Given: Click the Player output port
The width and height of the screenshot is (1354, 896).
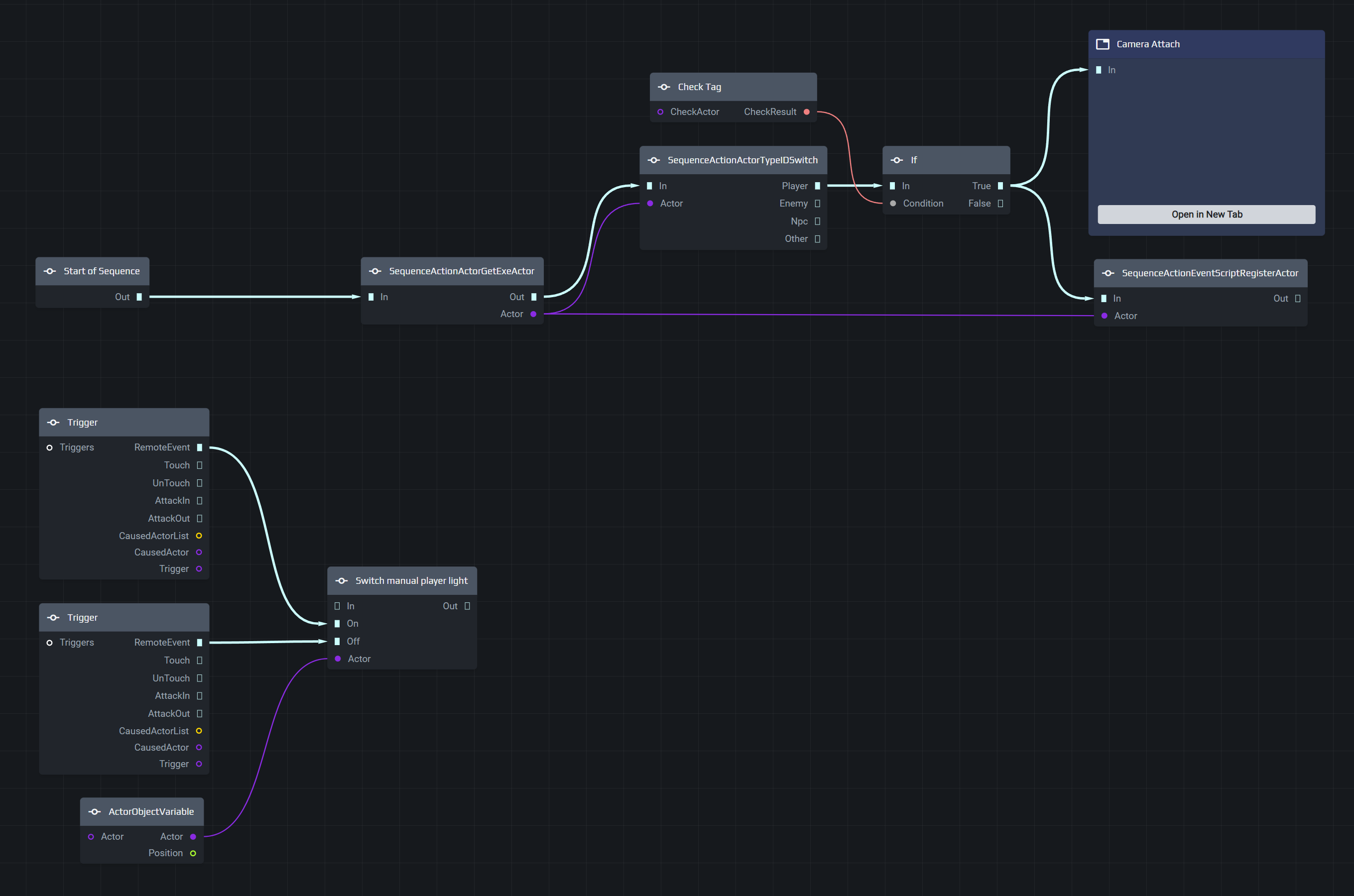Looking at the screenshot, I should click(817, 186).
